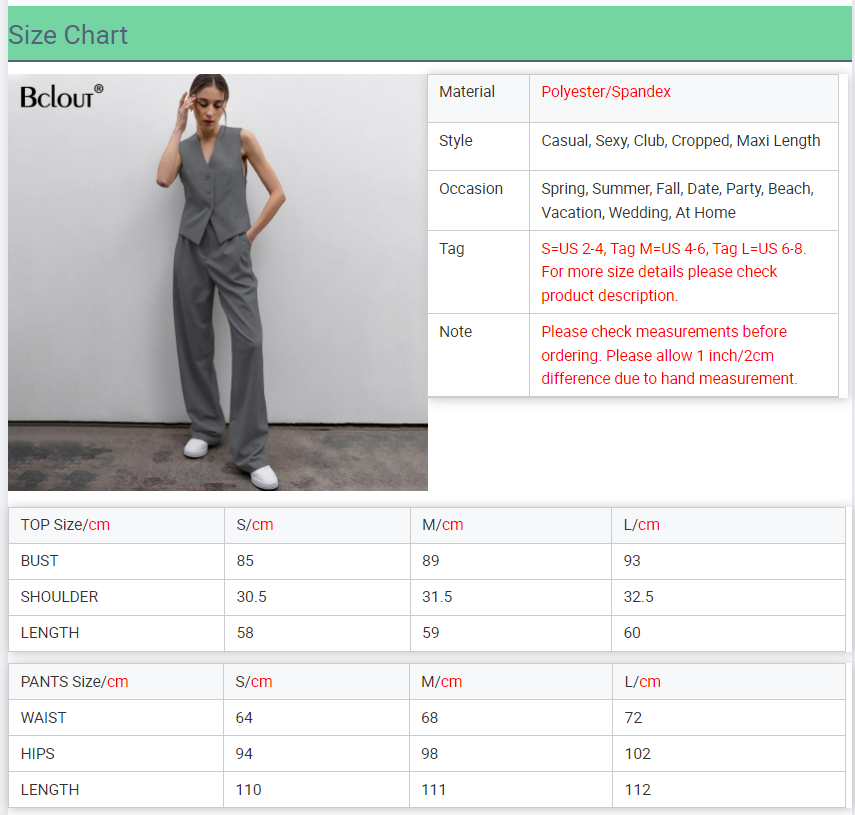The image size is (855, 815).
Task: Click the Polyester/Spandex material text
Action: pos(606,92)
